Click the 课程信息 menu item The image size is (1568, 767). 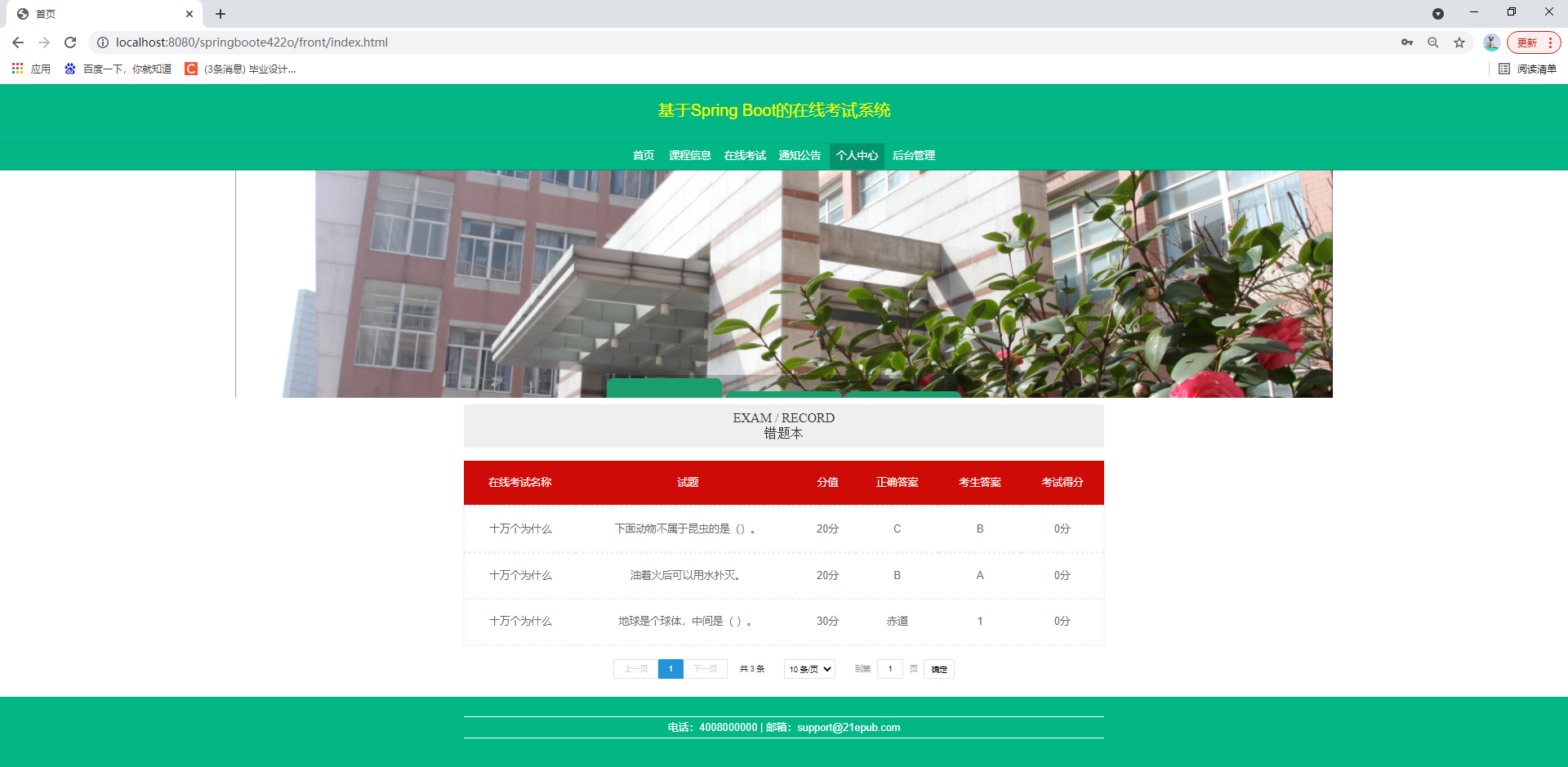[x=688, y=155]
